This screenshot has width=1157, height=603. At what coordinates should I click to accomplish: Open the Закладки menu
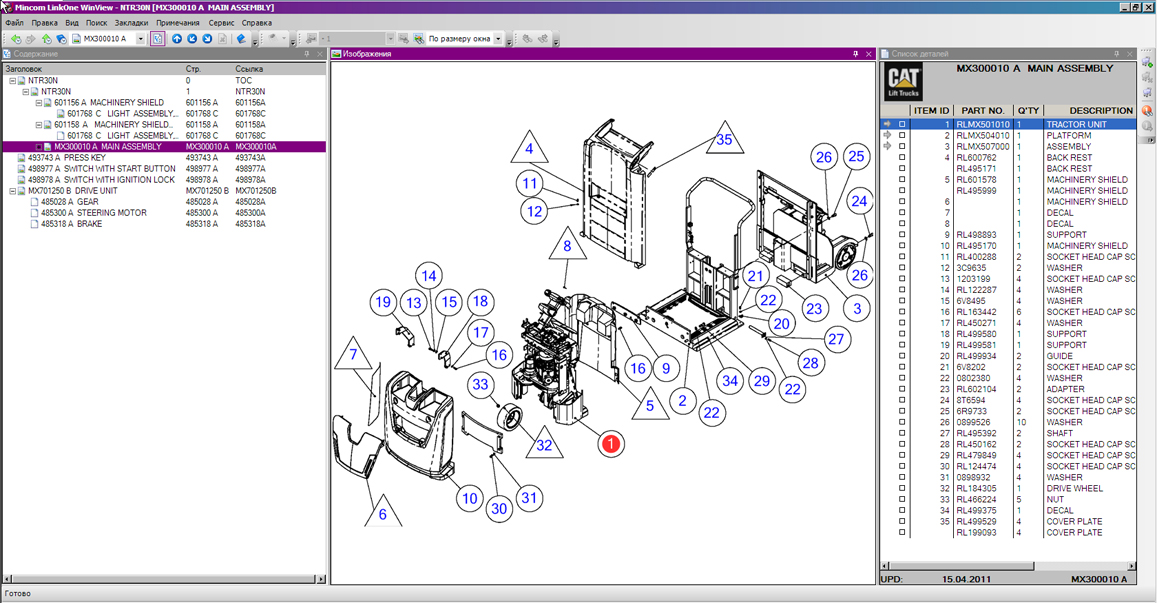[130, 22]
